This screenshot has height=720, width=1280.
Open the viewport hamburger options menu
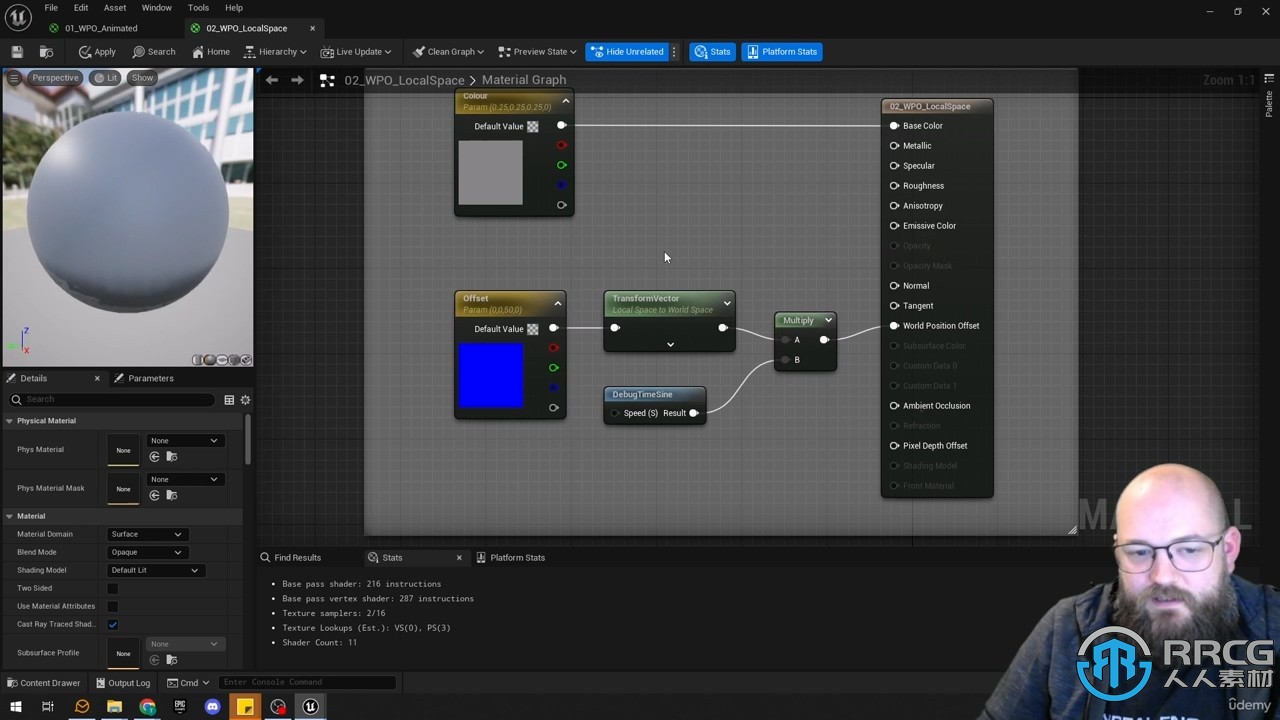coord(14,78)
